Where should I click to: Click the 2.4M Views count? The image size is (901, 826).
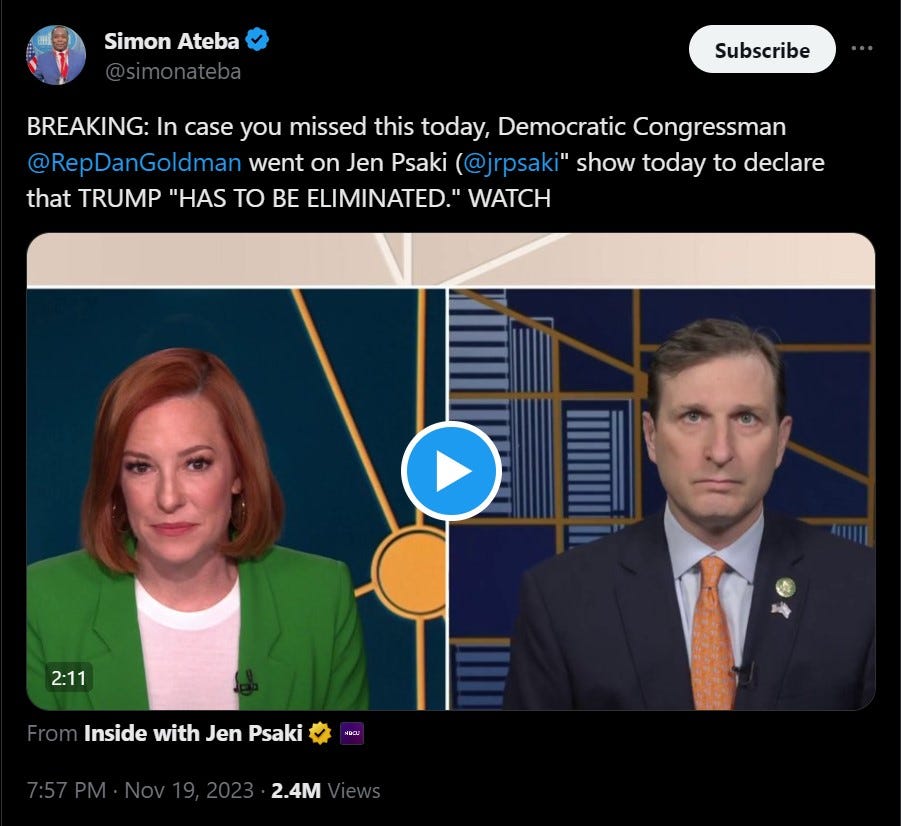coord(325,790)
